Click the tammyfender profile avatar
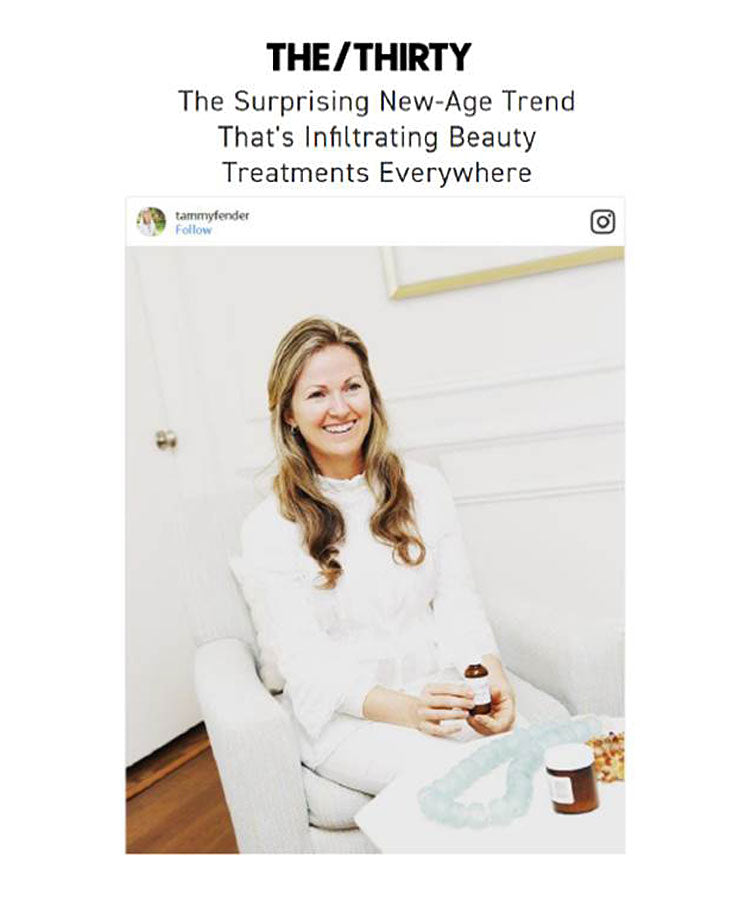Image resolution: width=750 pixels, height=900 pixels. click(151, 222)
